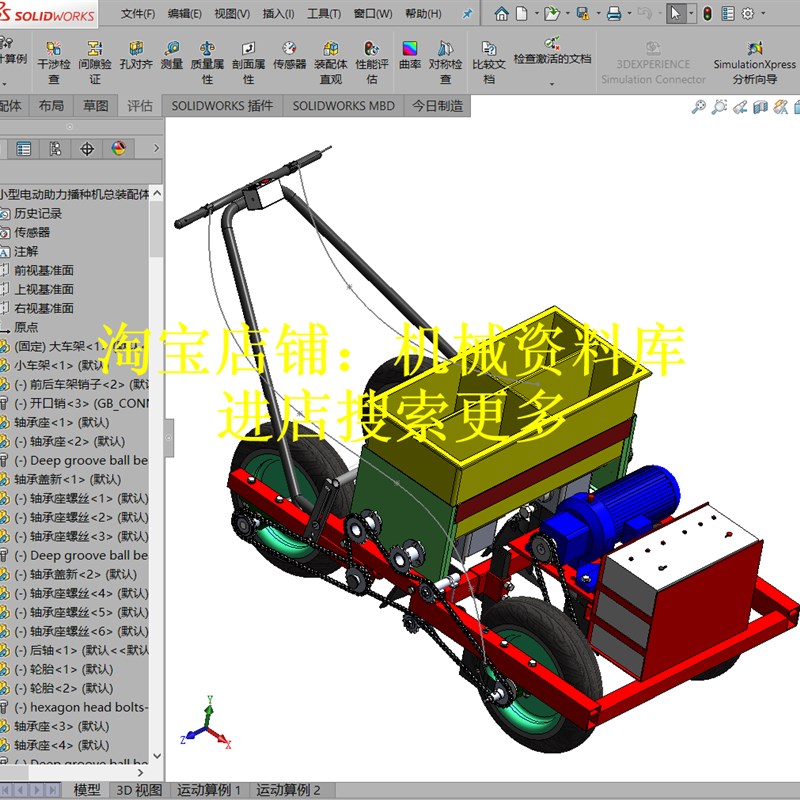Viewport: 800px width, 800px height.
Task: Expand the Options gear dropdown arrow
Action: (763, 14)
